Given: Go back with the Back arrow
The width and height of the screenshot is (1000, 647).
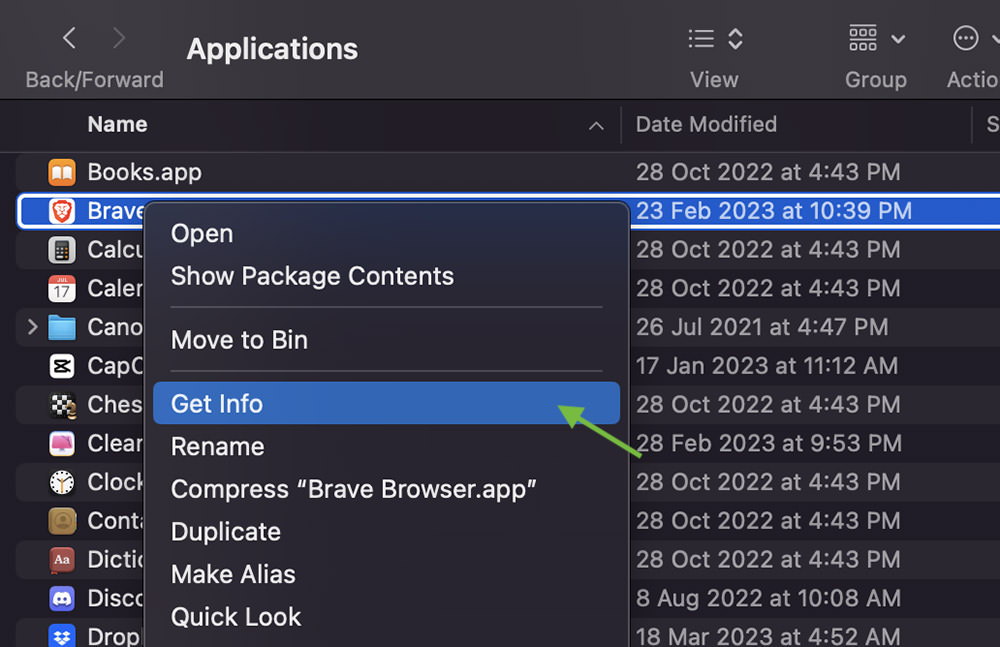Looking at the screenshot, I should 70,38.
